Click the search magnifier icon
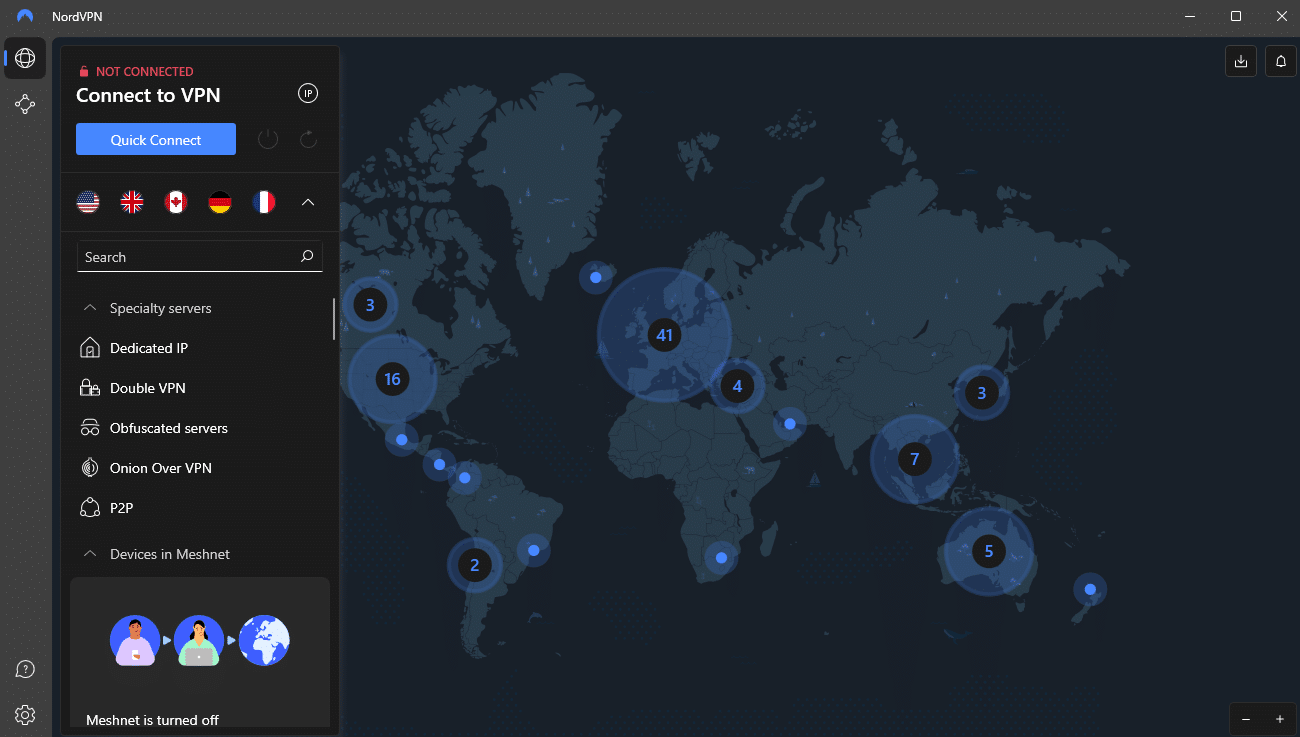This screenshot has height=737, width=1300. click(x=307, y=257)
